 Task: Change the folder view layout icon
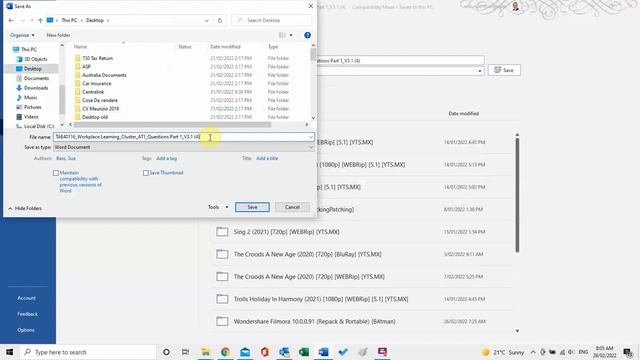(282, 35)
